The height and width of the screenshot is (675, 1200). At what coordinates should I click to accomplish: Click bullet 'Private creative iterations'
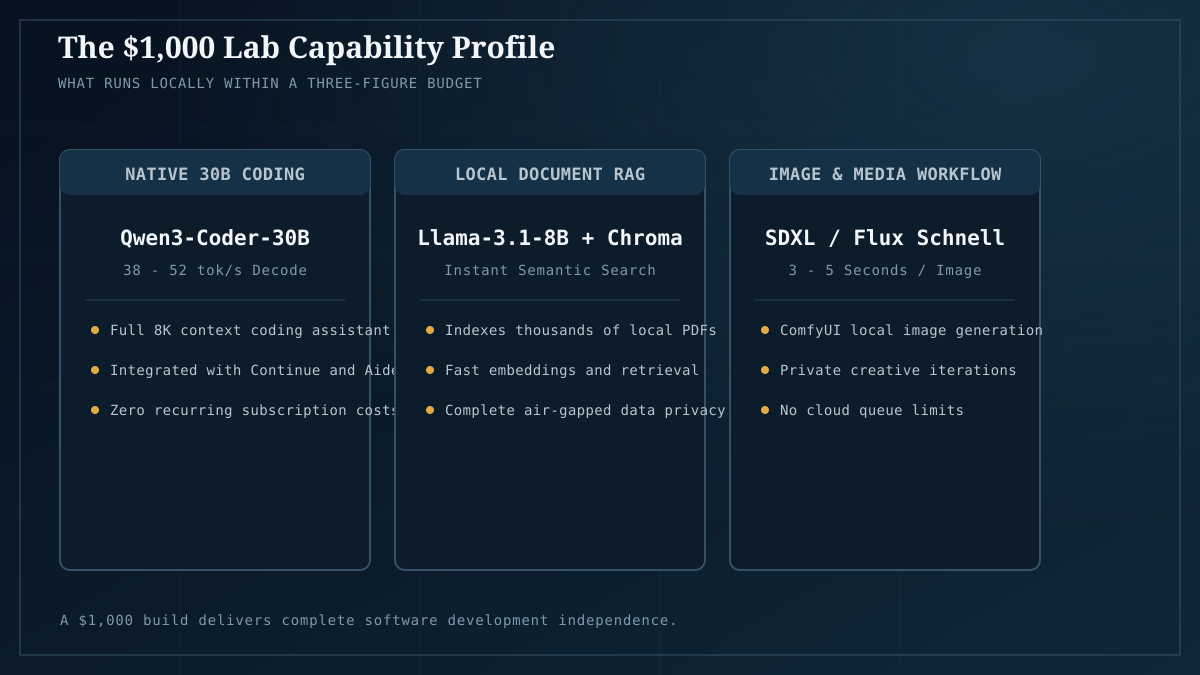[x=888, y=370]
